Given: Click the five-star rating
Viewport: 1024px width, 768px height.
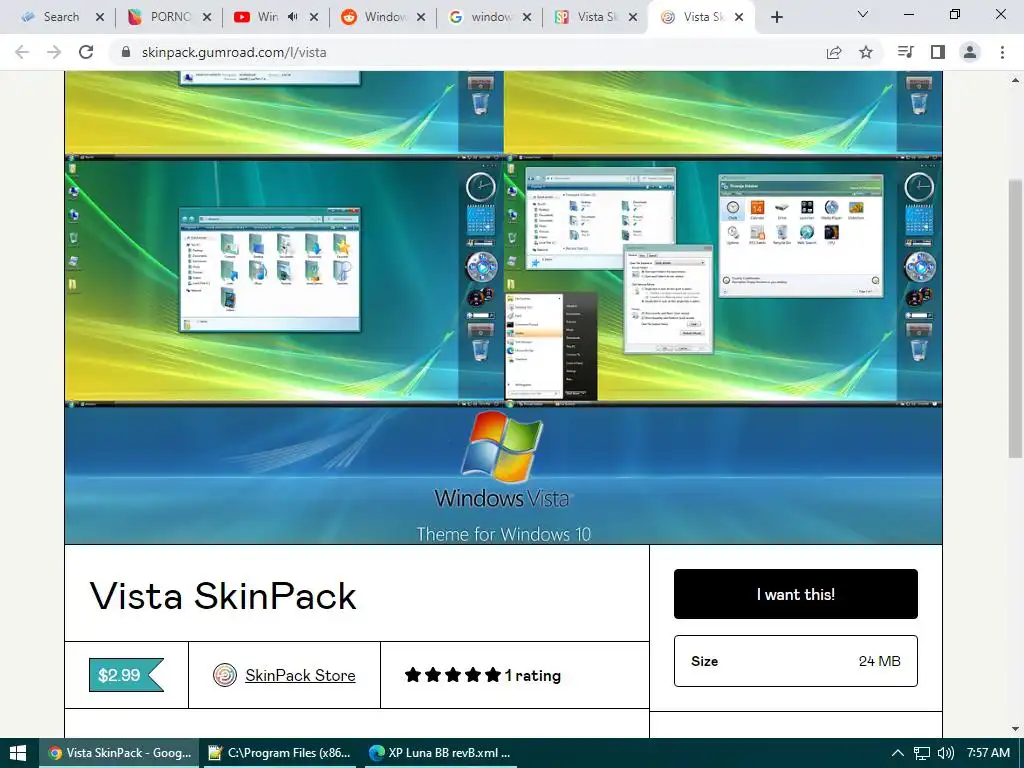Looking at the screenshot, I should (x=453, y=675).
